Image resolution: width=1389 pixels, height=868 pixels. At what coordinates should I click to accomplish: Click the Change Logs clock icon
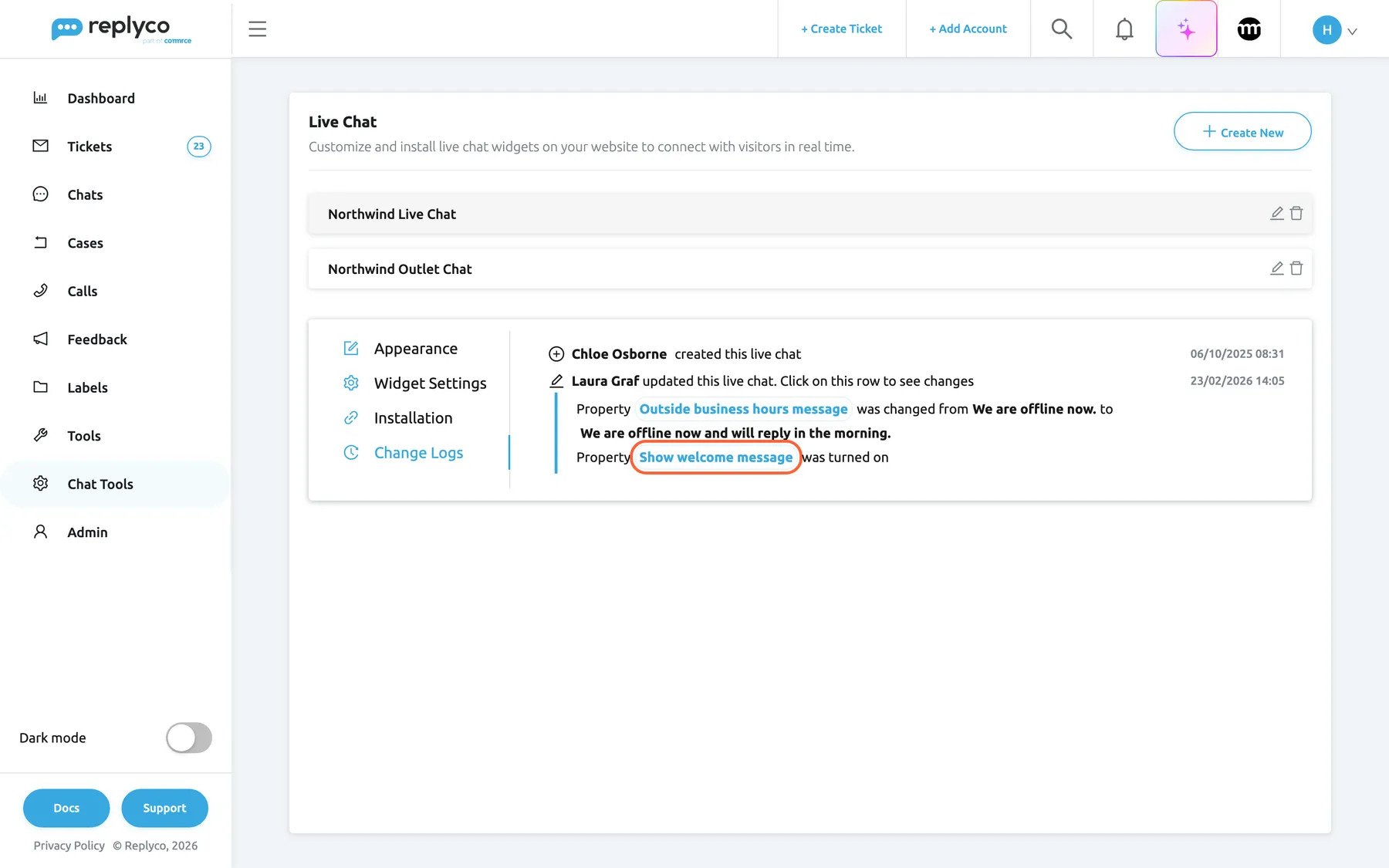coord(351,452)
